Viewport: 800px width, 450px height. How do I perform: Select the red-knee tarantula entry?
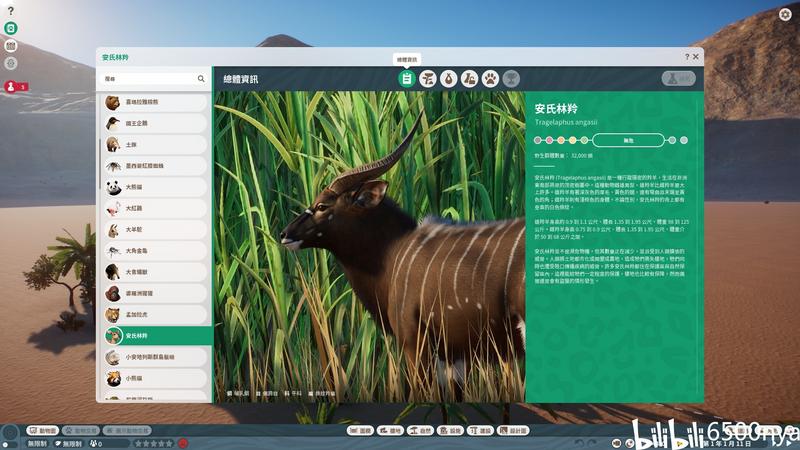click(155, 166)
